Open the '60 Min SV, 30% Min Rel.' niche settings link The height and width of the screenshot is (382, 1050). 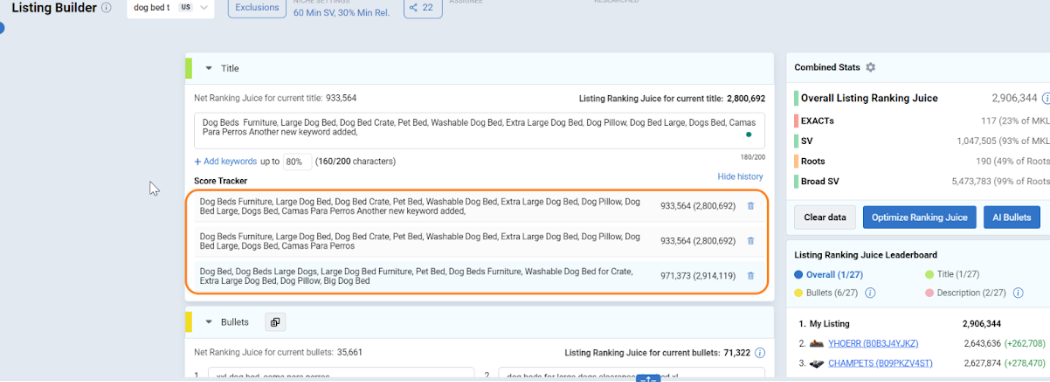click(x=342, y=13)
